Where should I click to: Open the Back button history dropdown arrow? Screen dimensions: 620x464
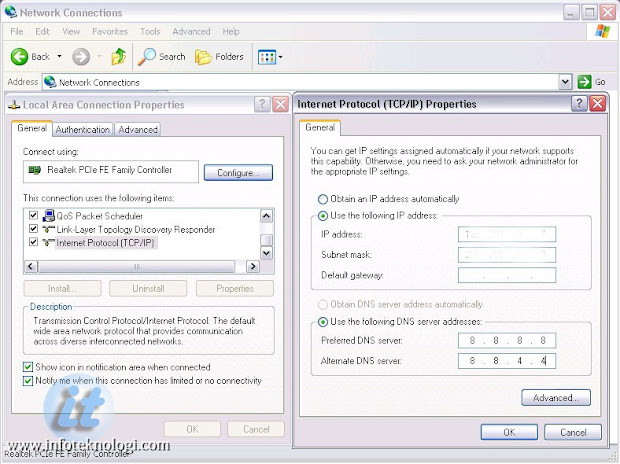pos(59,57)
